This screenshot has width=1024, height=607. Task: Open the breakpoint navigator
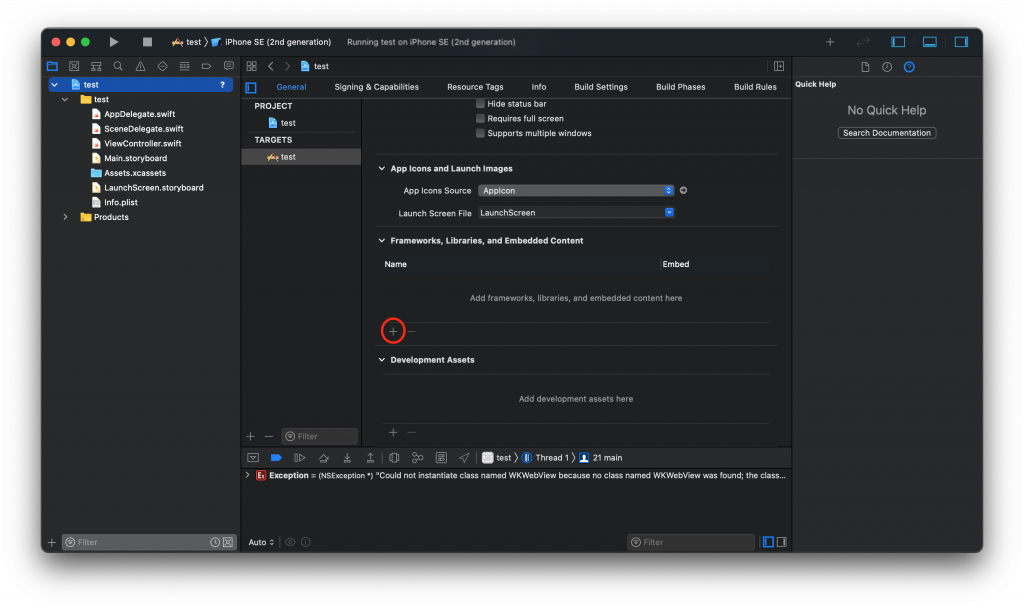point(206,66)
